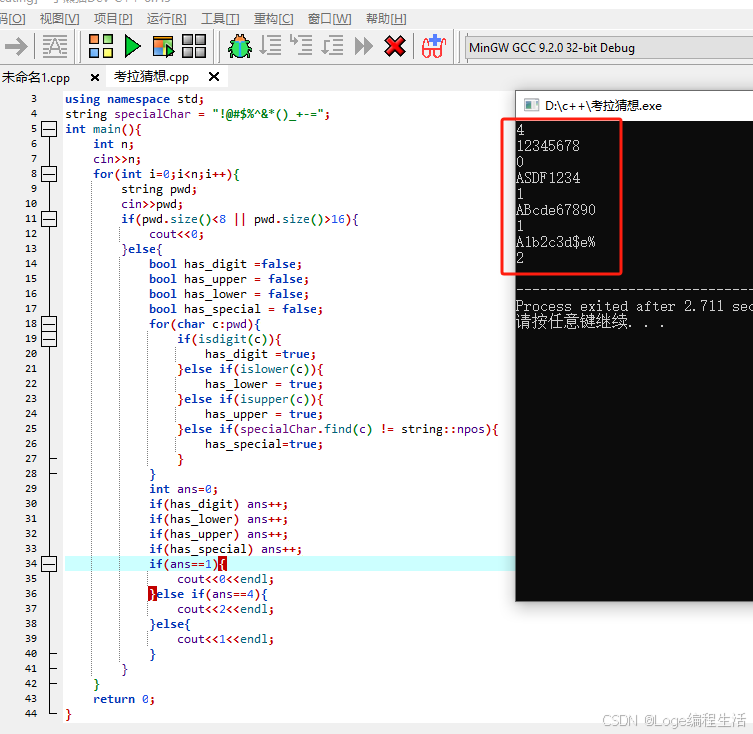Viewport: 753px width, 734px height.
Task: Click the Compile and Run icon
Action: (x=163, y=46)
